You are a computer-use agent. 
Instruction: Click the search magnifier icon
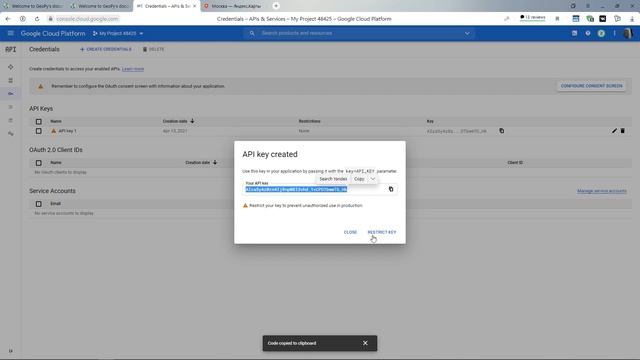(252, 33)
